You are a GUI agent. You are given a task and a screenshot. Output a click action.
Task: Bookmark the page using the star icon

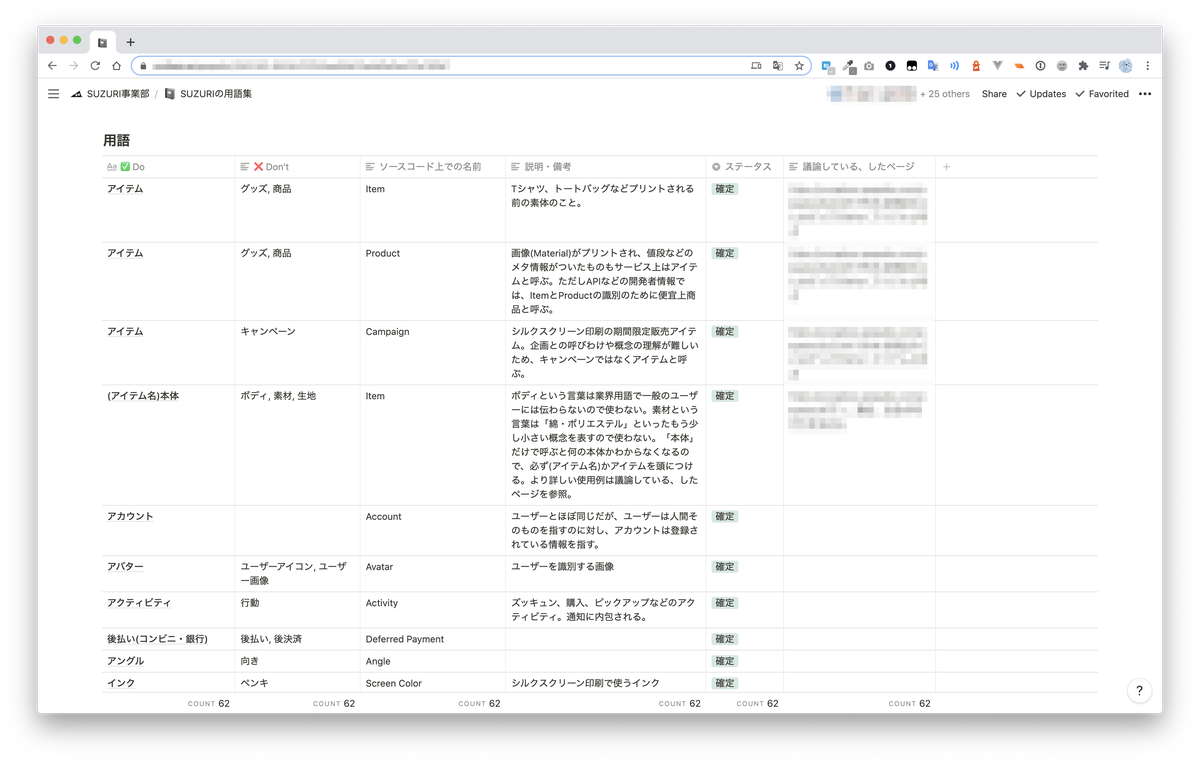[x=799, y=65]
